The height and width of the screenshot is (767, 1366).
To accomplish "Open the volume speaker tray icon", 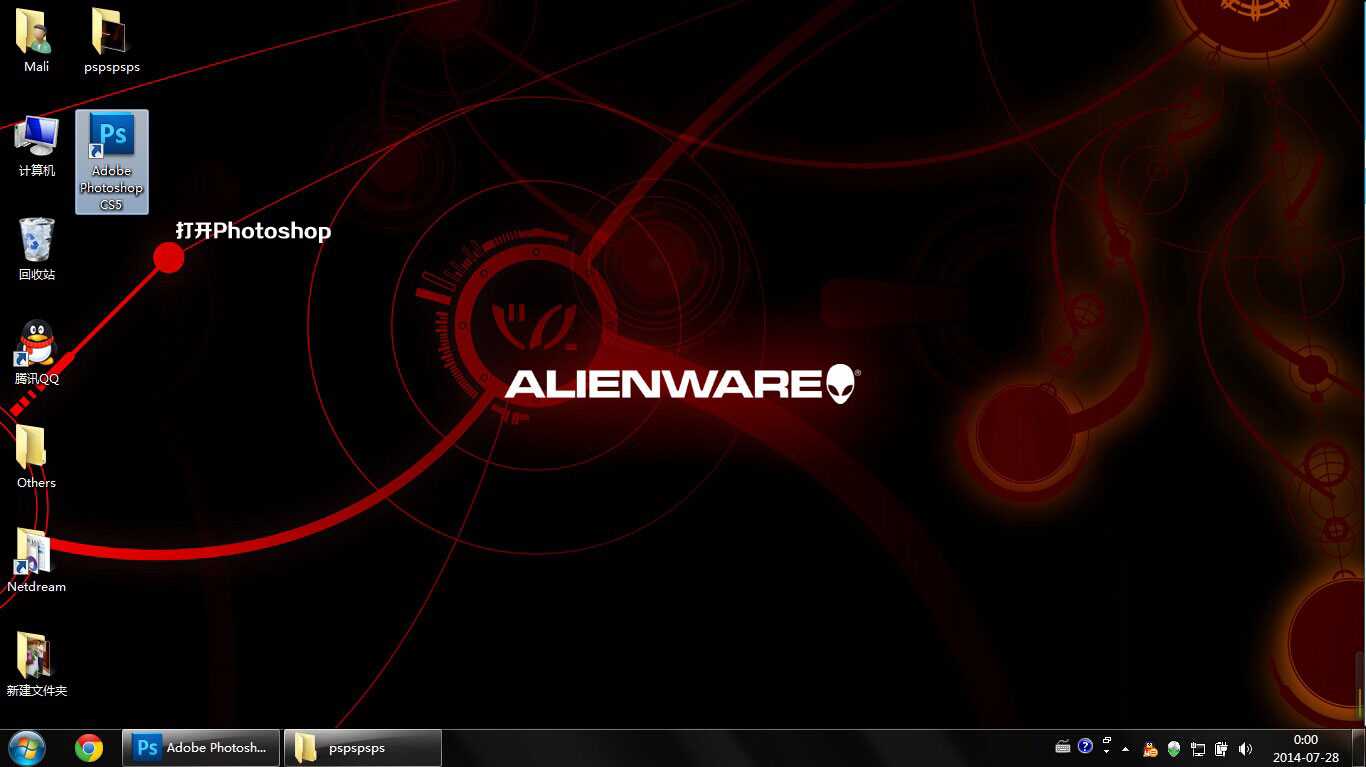I will point(1245,748).
